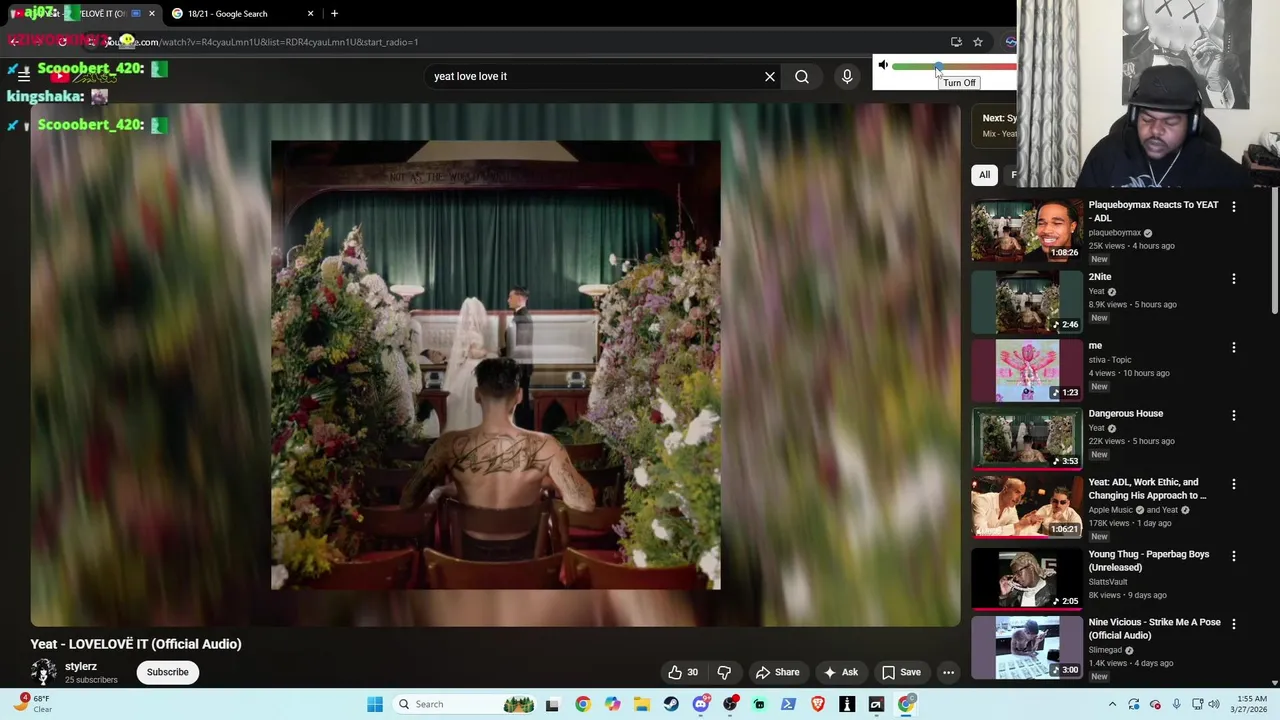Screen dimensions: 1280x720
Task: Open a new browser tab
Action: pyautogui.click(x=334, y=14)
